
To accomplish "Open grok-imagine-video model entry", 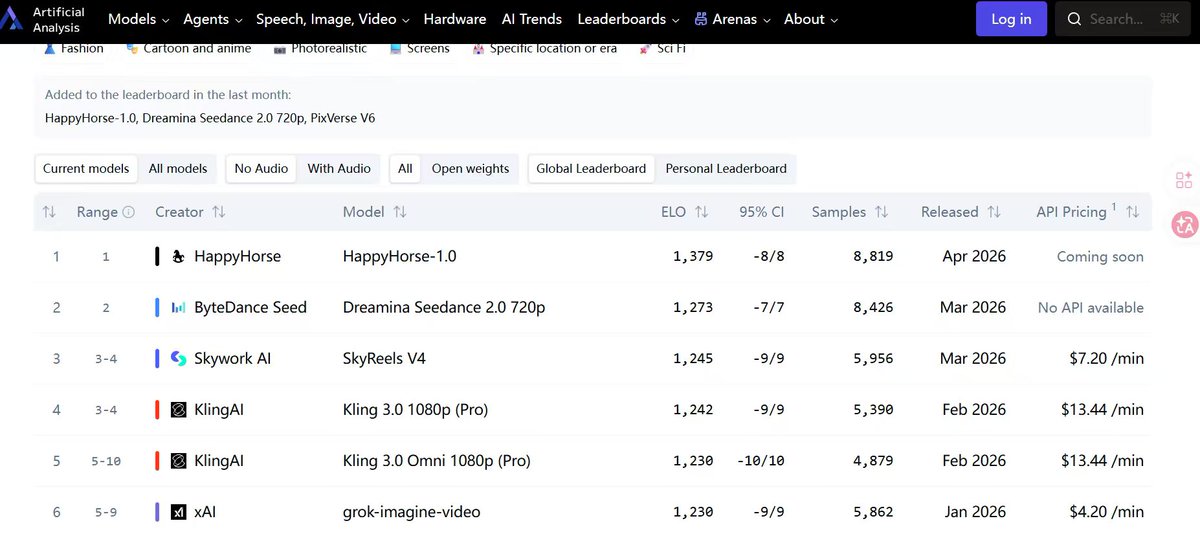I will (411, 512).
